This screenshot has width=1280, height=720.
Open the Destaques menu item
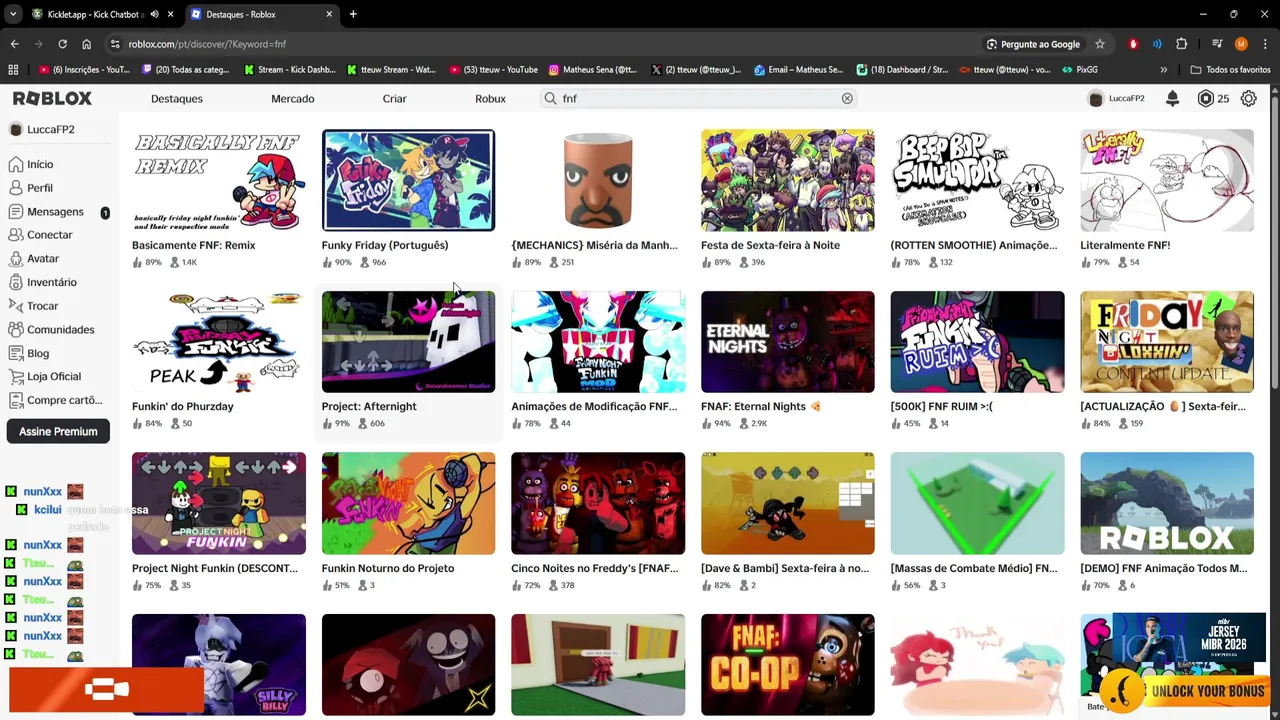tap(177, 99)
